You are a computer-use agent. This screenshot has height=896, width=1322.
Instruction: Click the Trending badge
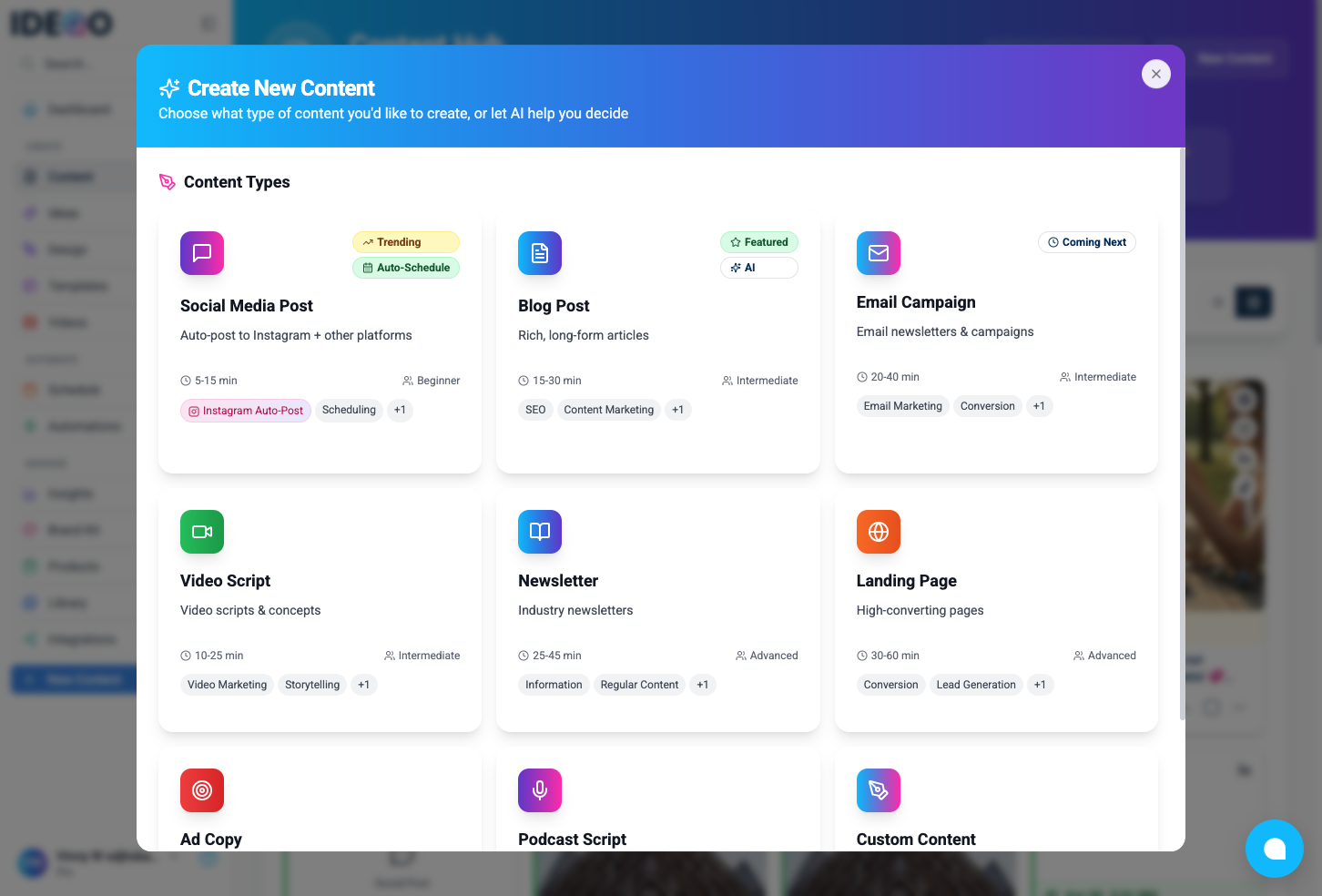point(406,242)
